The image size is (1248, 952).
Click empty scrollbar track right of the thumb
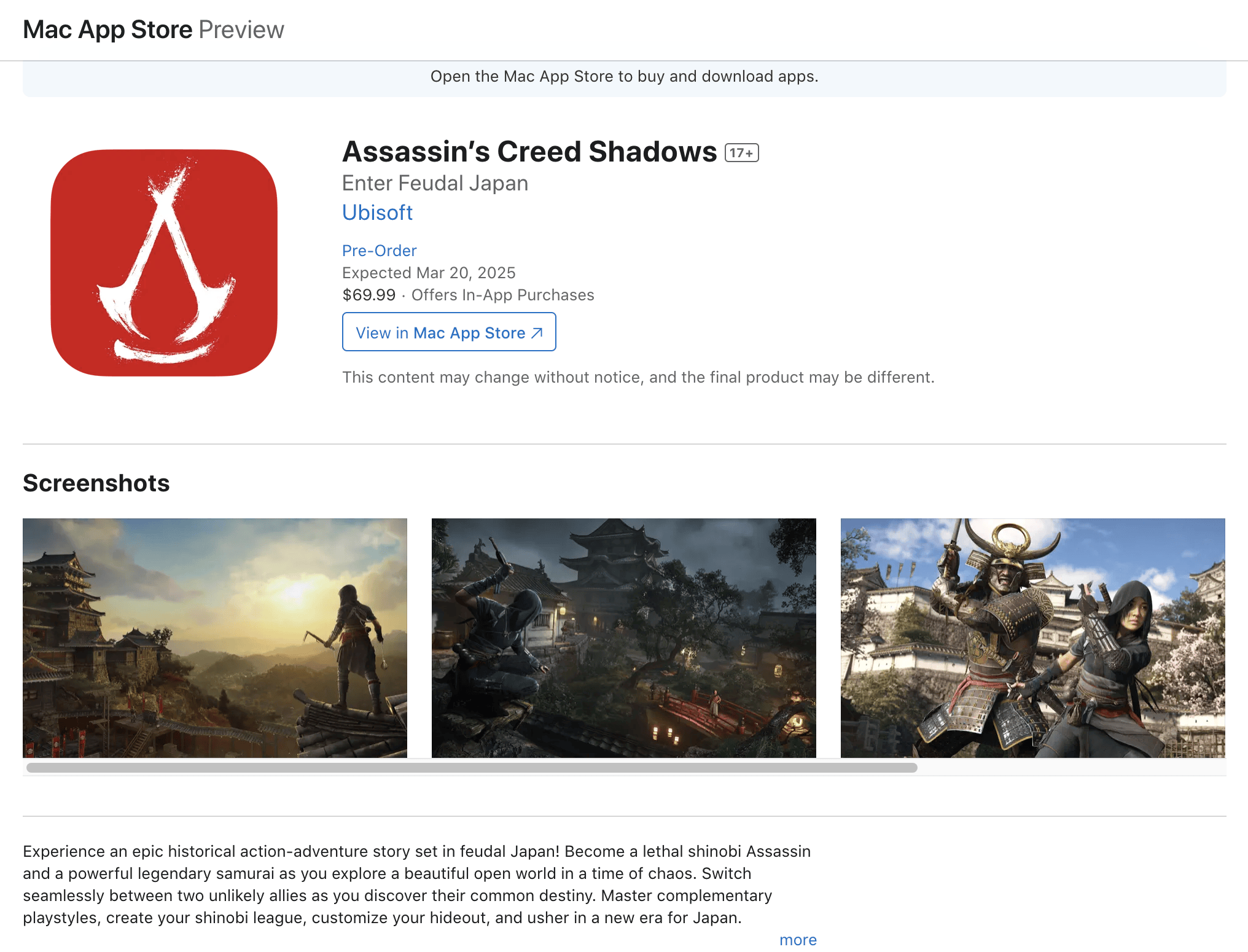pyautogui.click(x=1071, y=768)
